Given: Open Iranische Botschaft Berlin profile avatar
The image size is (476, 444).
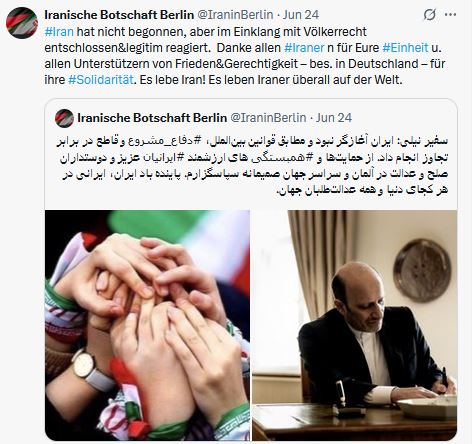Looking at the screenshot, I should pos(22,23).
